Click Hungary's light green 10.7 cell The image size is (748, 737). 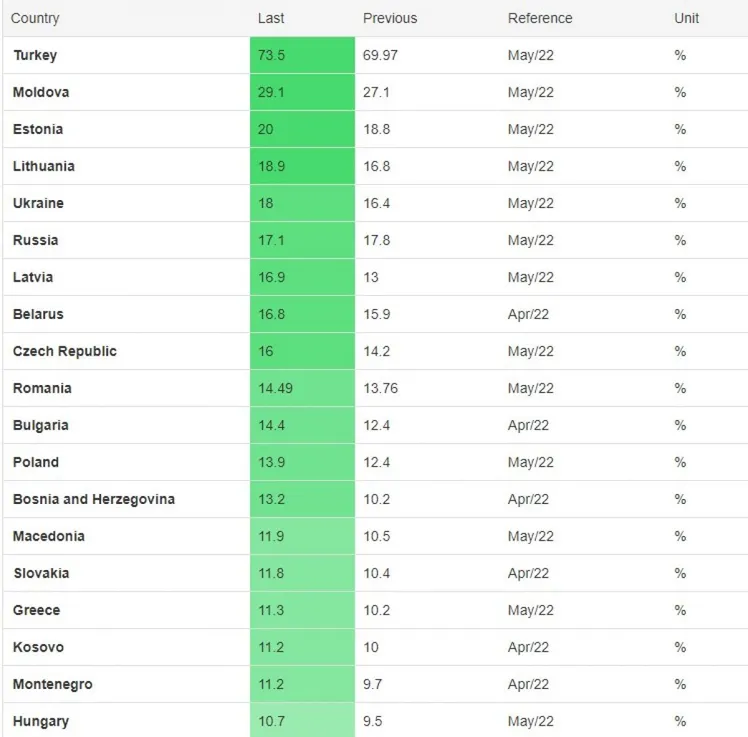pyautogui.click(x=302, y=722)
